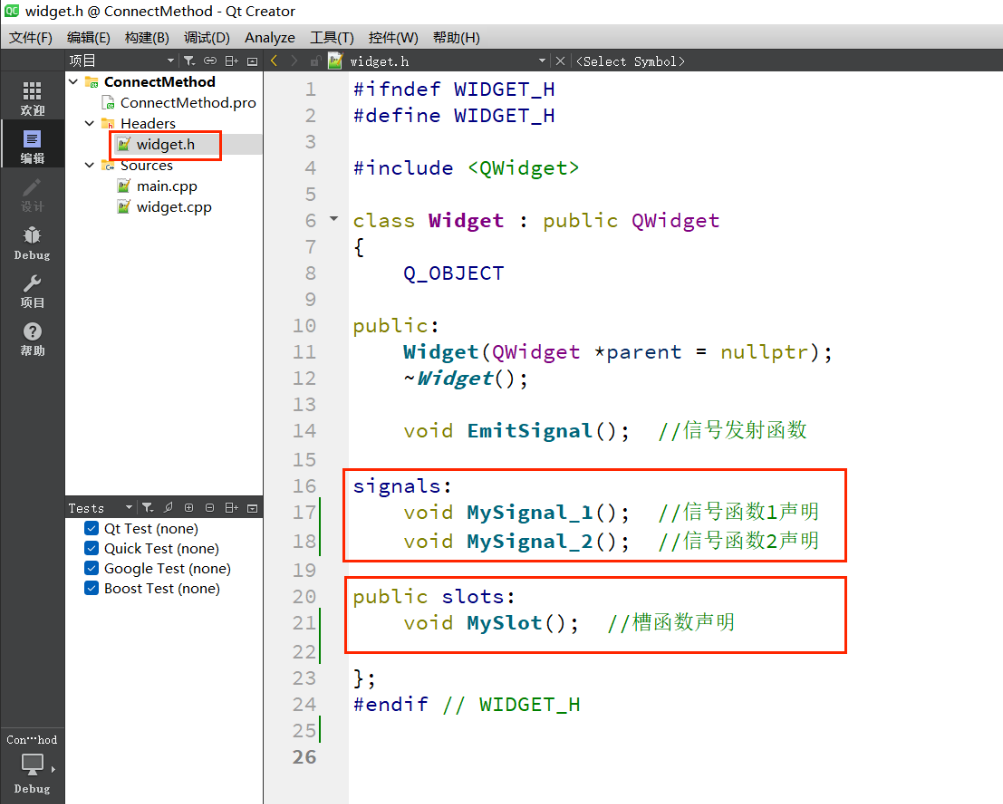
Task: Select widget.cpp in Sources folder
Action: pos(173,207)
